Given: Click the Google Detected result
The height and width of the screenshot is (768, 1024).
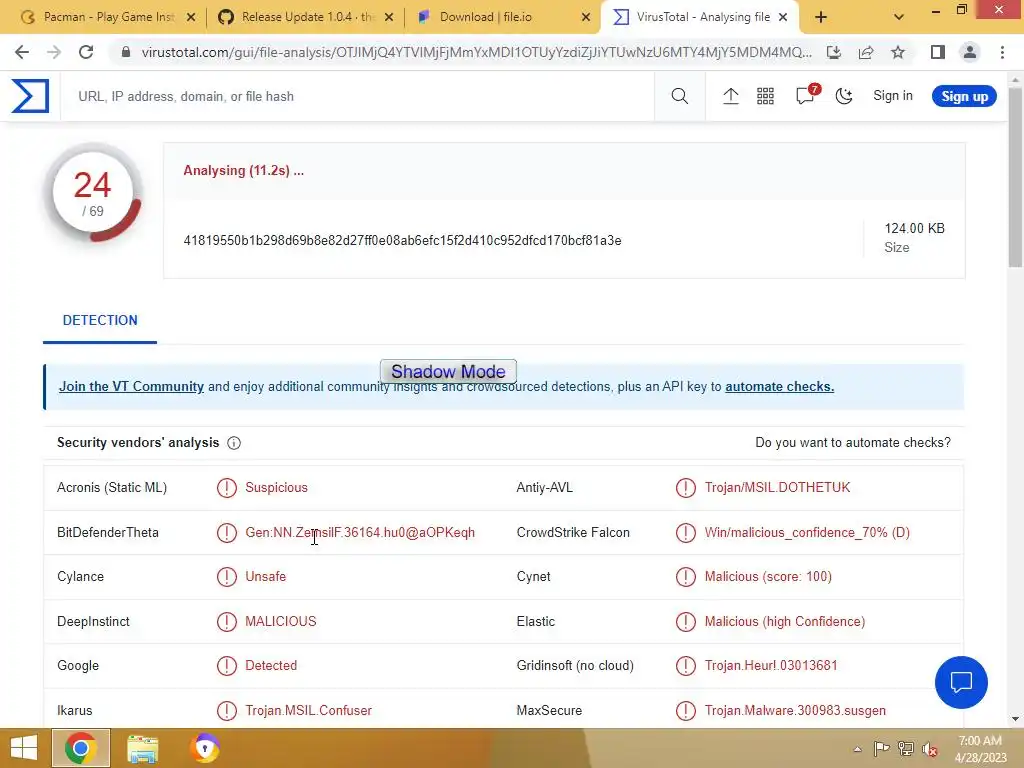Looking at the screenshot, I should [271, 665].
